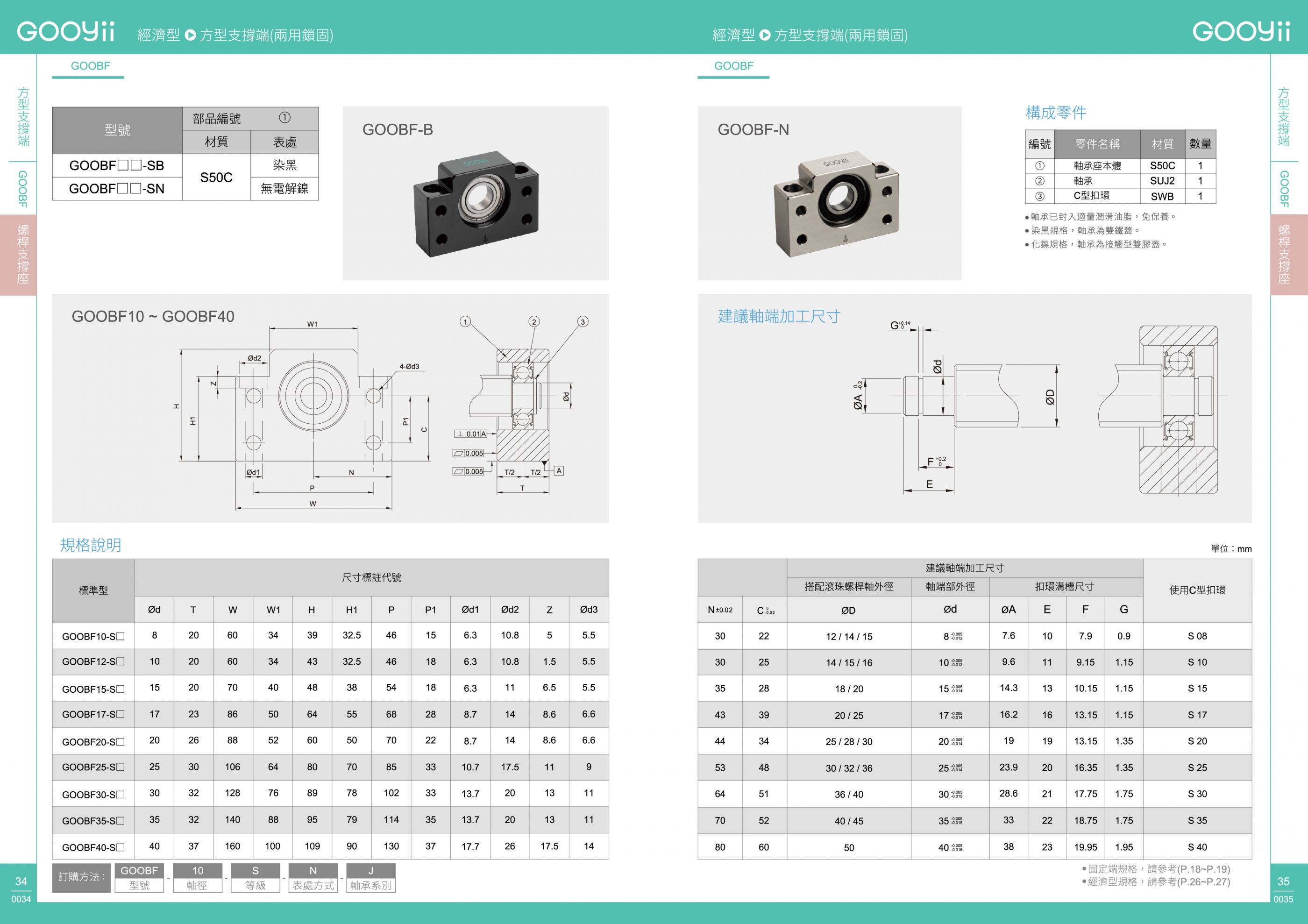Click the nickel GOOBF-N product photo
Image resolution: width=1308 pixels, height=924 pixels.
(x=836, y=204)
